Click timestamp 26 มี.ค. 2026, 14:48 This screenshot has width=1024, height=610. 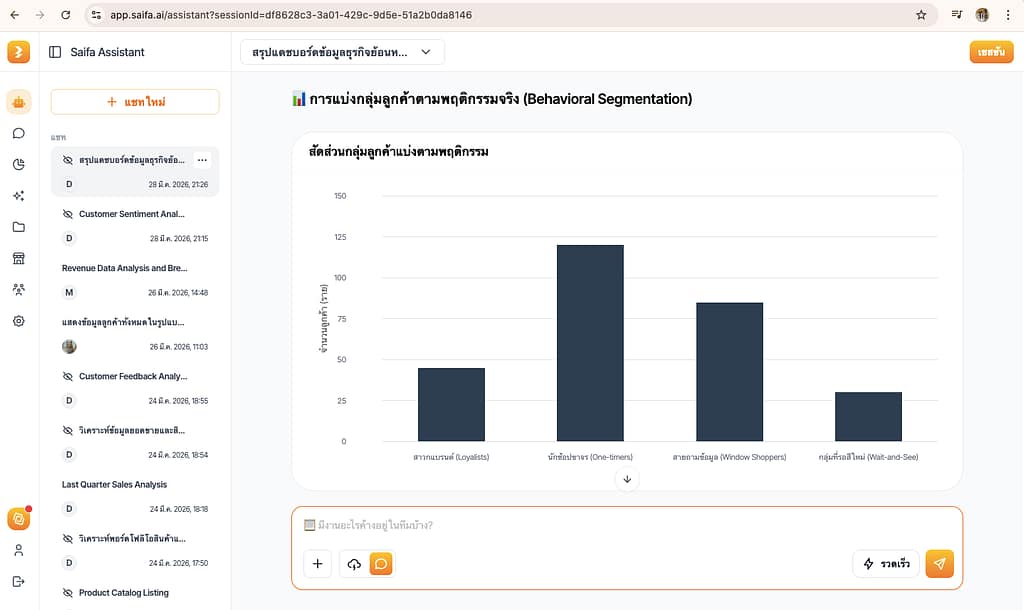coord(178,293)
